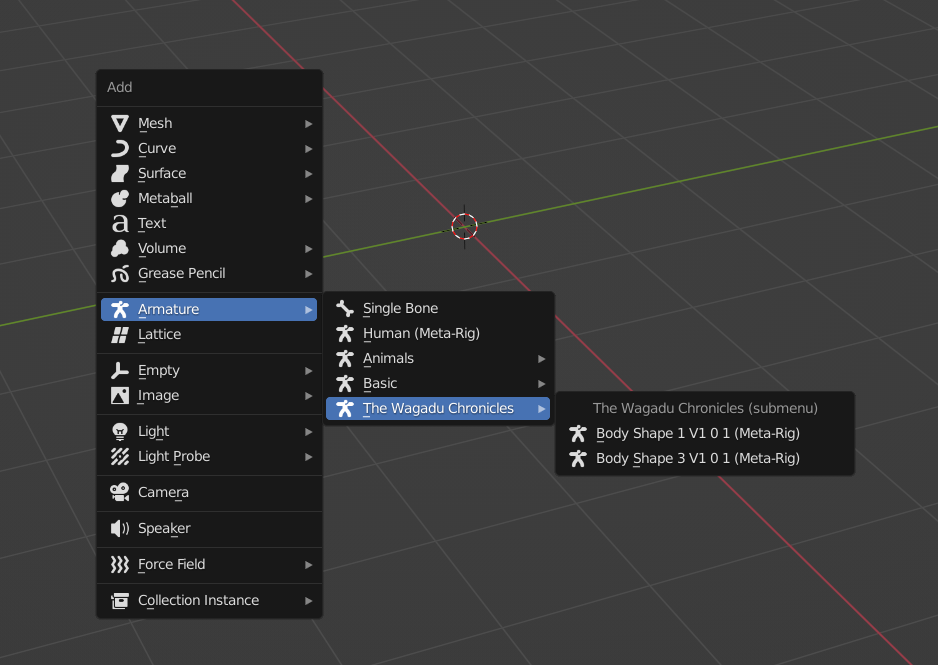Viewport: 938px width, 665px height.
Task: Click the Grease Pencil squiggle icon
Action: pos(120,274)
